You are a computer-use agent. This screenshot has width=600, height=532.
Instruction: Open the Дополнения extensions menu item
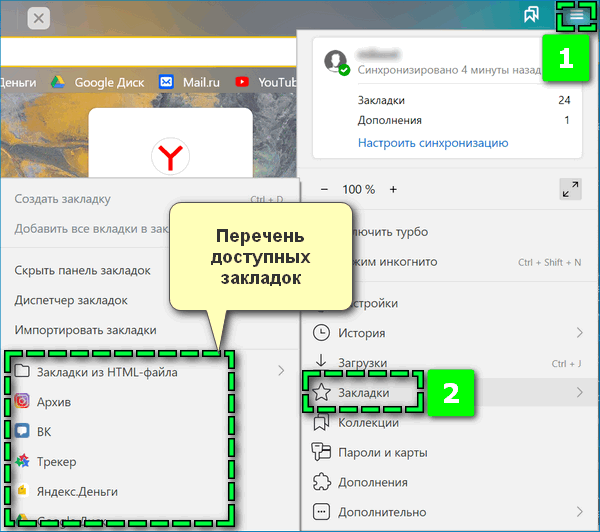point(449,482)
